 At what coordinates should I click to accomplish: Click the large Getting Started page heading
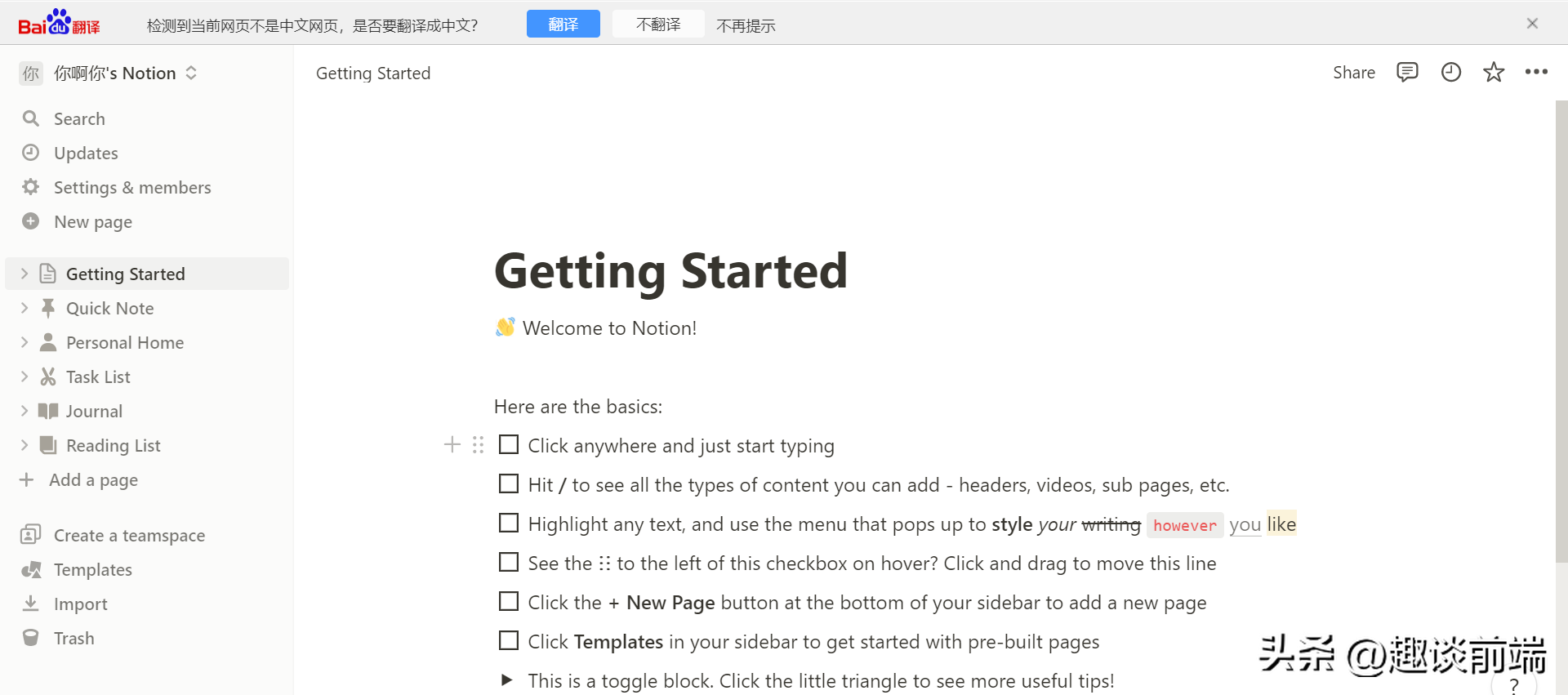pos(671,271)
